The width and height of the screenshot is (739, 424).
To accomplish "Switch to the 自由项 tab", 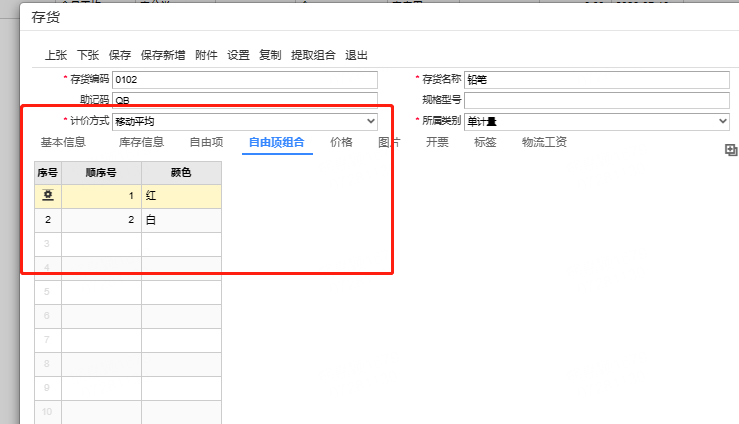I will (x=206, y=142).
